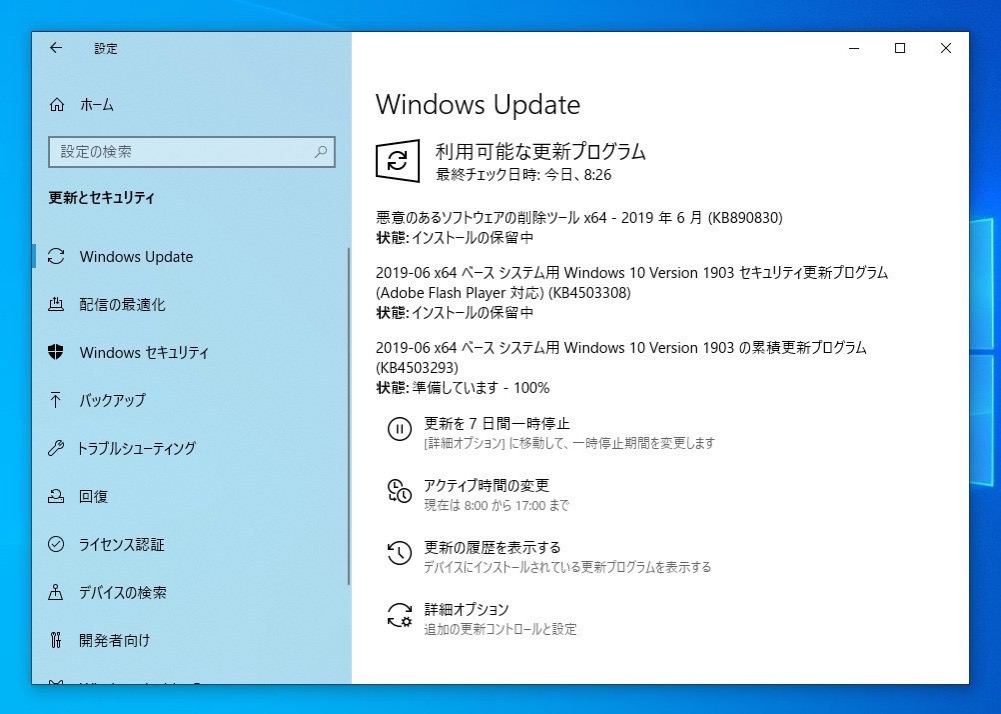
Task: Click the 開発者向け tools icon
Action: 56,640
